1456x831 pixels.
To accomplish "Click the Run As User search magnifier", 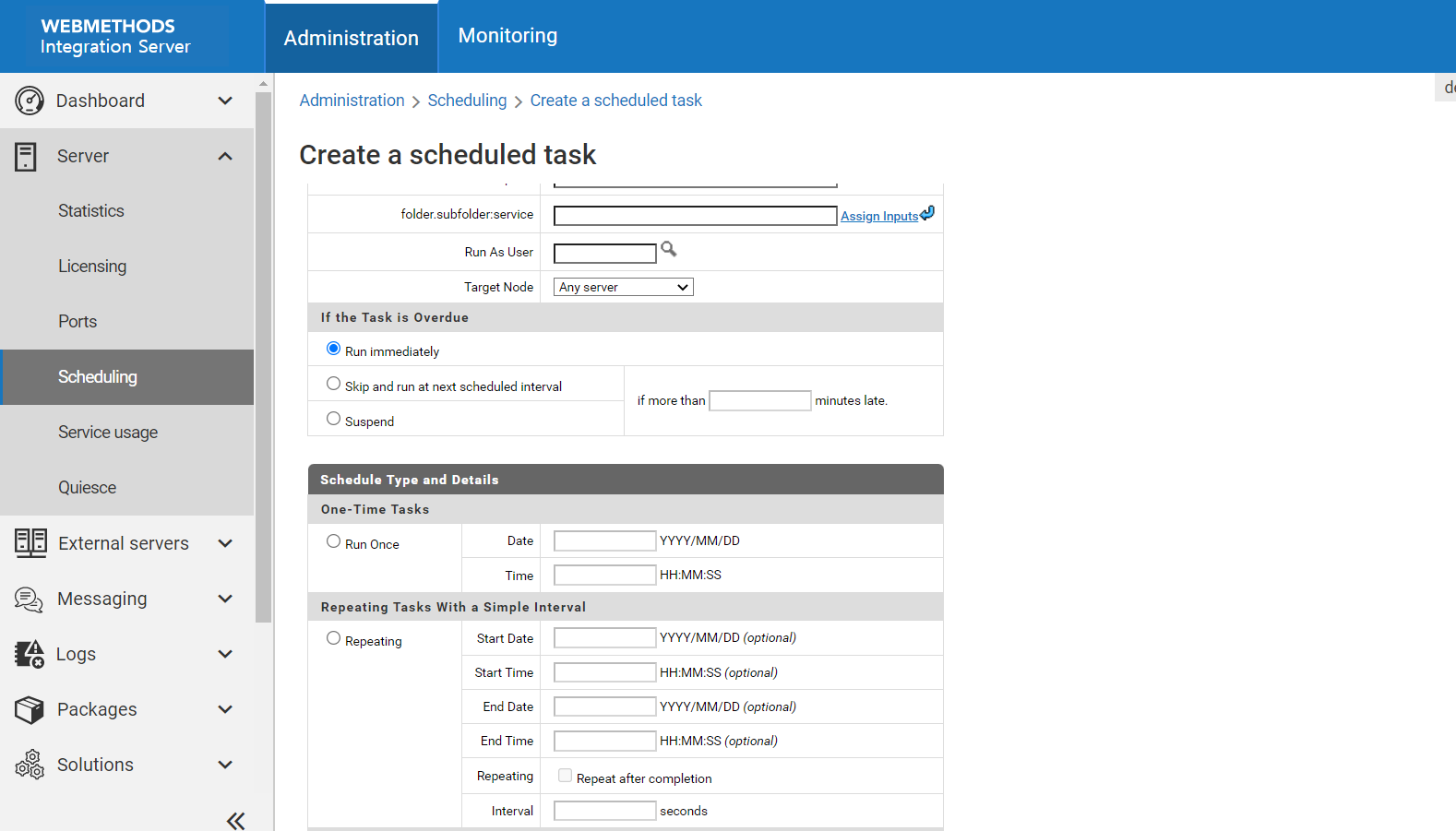I will (x=669, y=249).
